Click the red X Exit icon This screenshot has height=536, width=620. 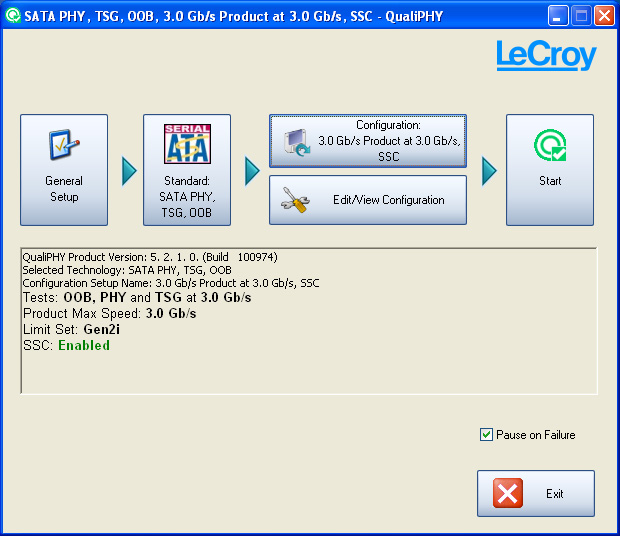click(x=508, y=494)
